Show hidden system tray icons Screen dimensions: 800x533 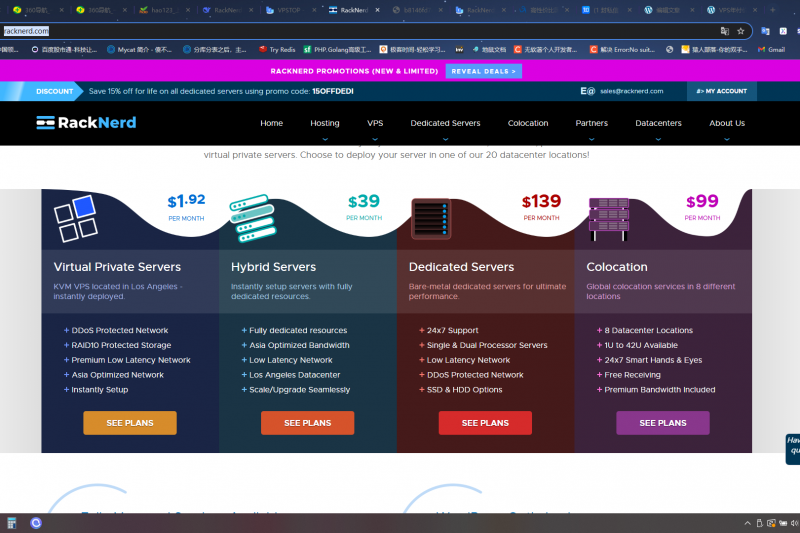coord(747,523)
